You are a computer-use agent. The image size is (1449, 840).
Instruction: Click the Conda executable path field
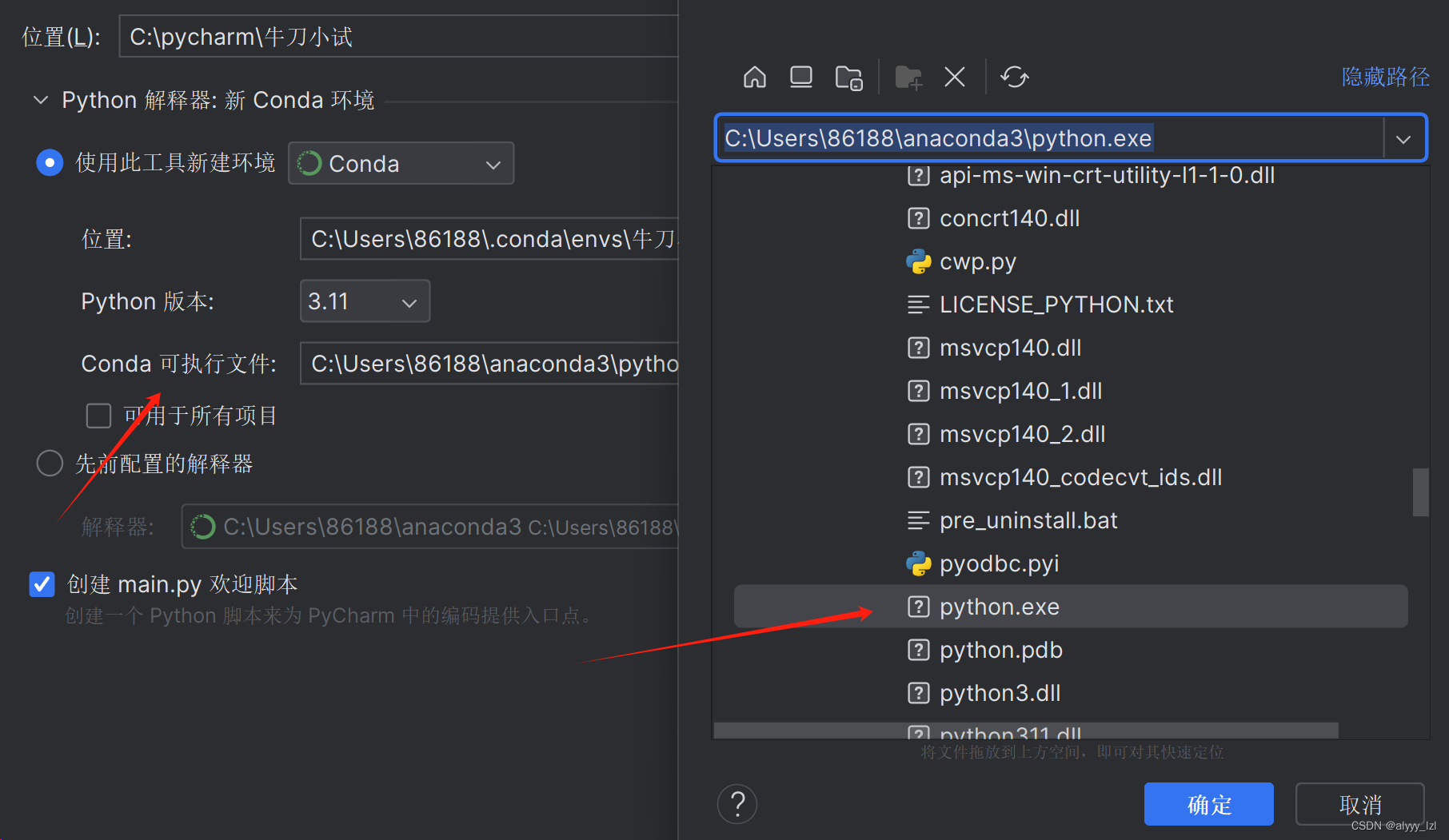coord(489,364)
